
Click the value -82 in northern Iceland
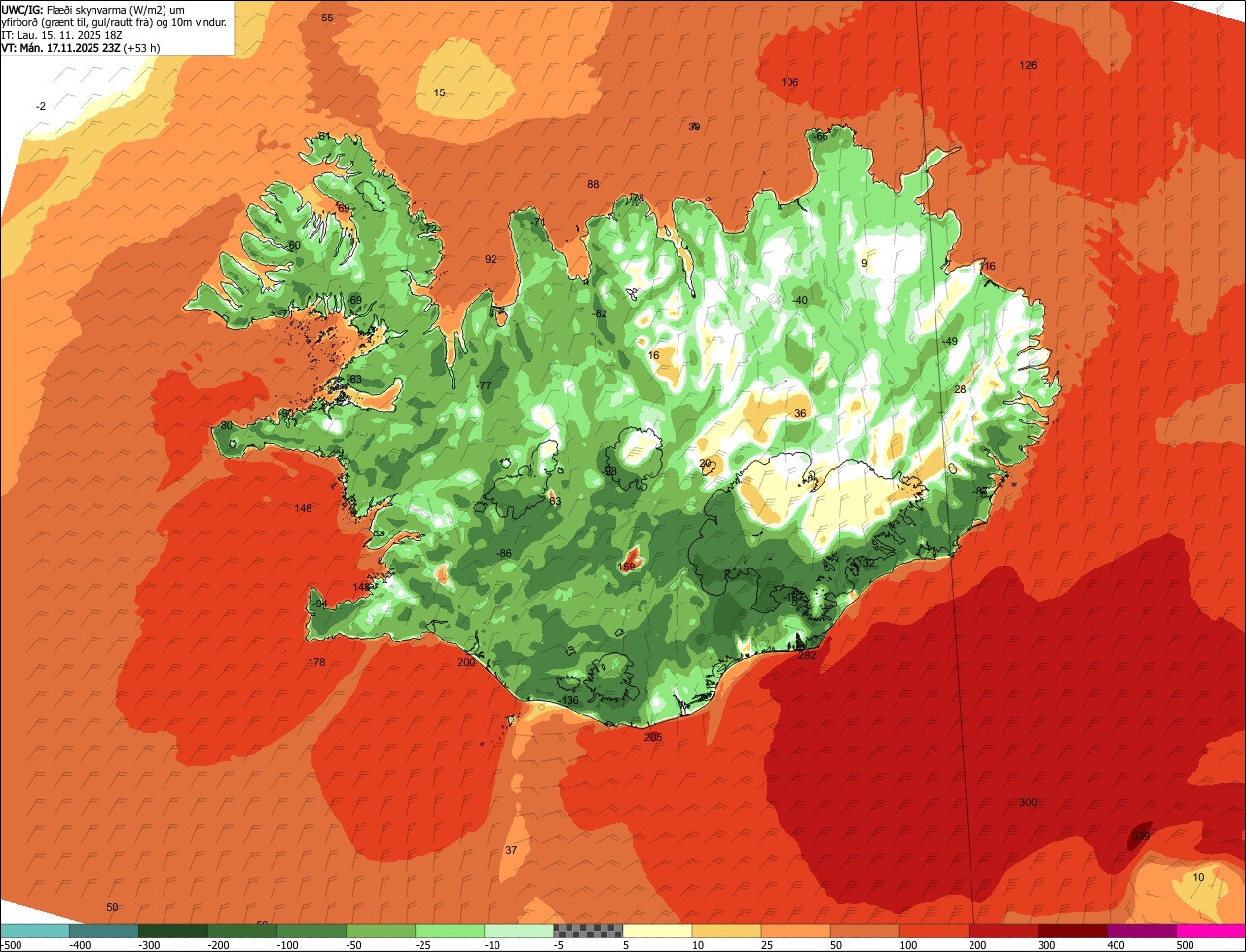[600, 313]
